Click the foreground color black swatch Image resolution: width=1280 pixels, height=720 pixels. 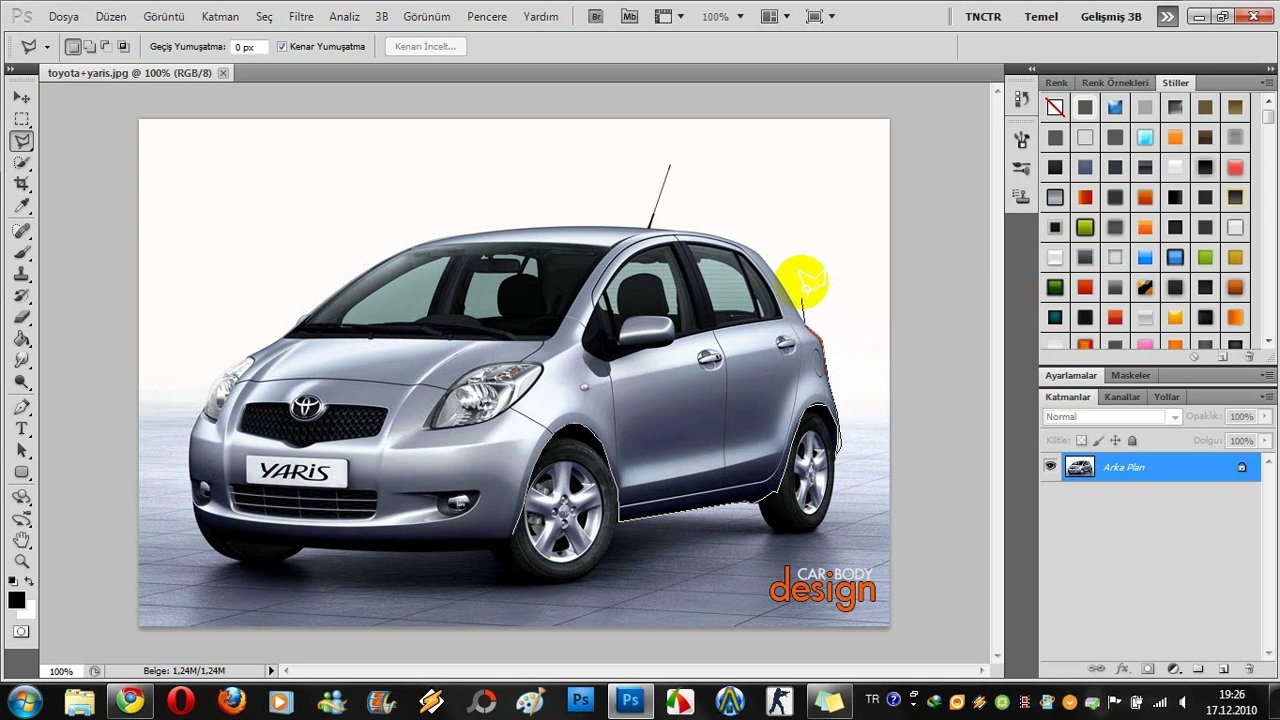[16, 600]
